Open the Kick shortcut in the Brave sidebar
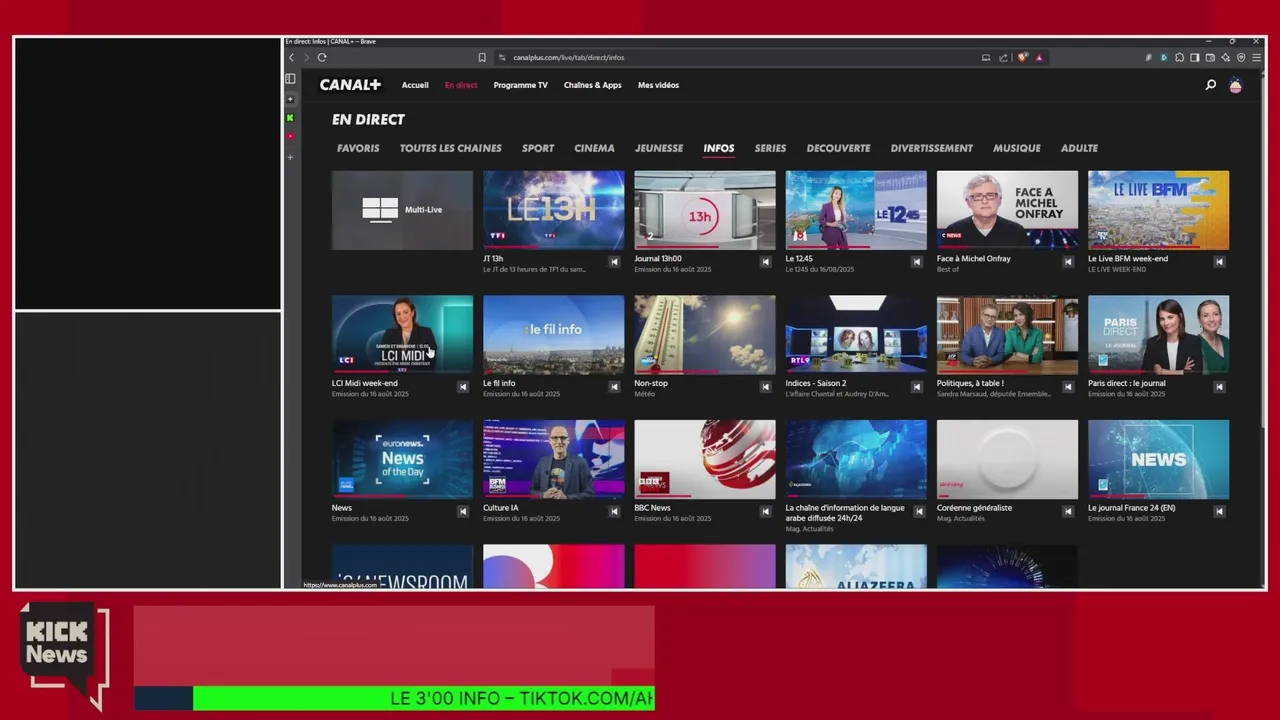The height and width of the screenshot is (720, 1280). coord(290,118)
